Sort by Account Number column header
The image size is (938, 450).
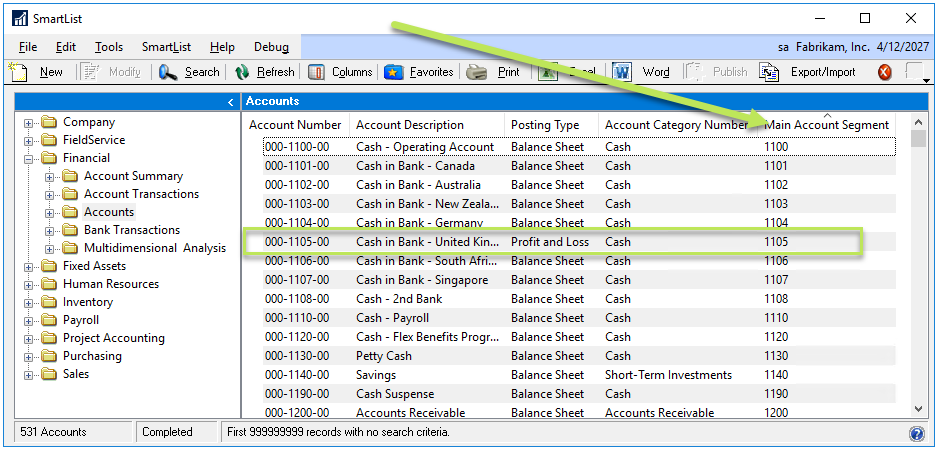(x=296, y=125)
